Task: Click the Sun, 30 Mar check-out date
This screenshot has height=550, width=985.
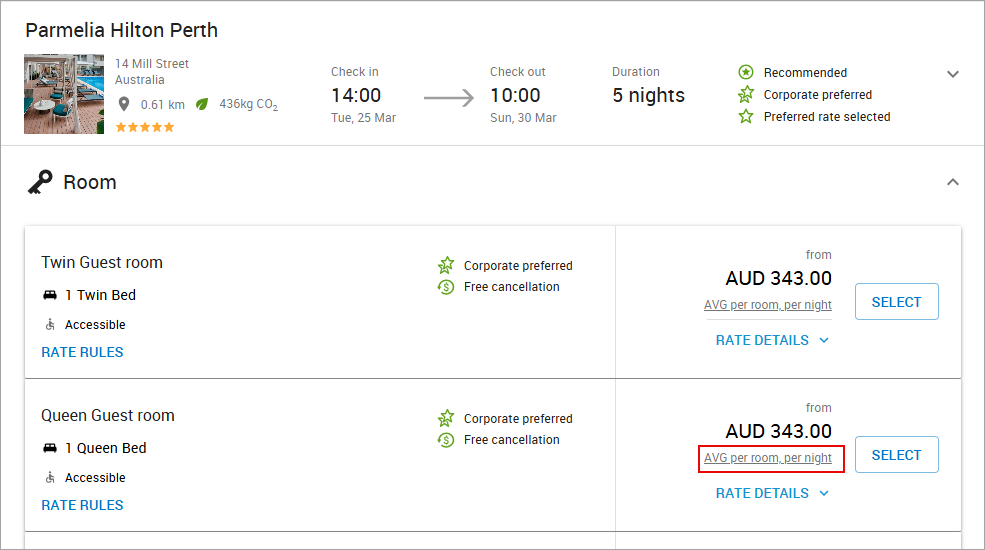Action: tap(523, 118)
